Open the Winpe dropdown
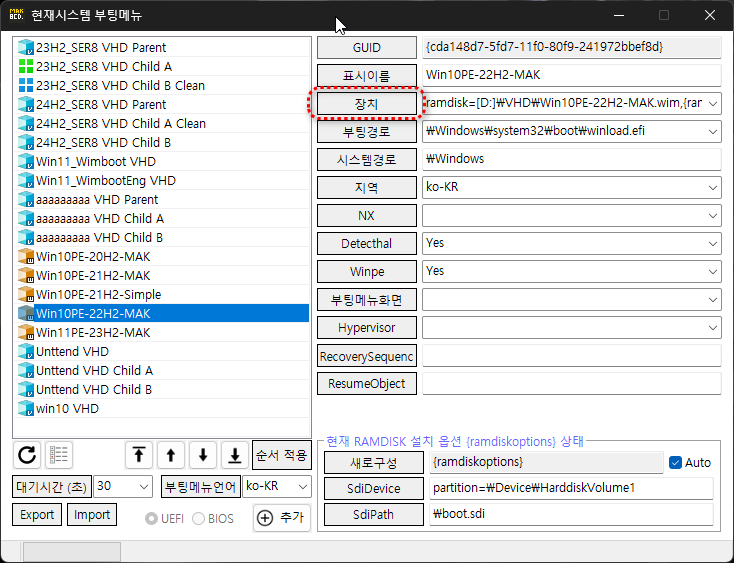Image resolution: width=734 pixels, height=563 pixels. click(712, 272)
